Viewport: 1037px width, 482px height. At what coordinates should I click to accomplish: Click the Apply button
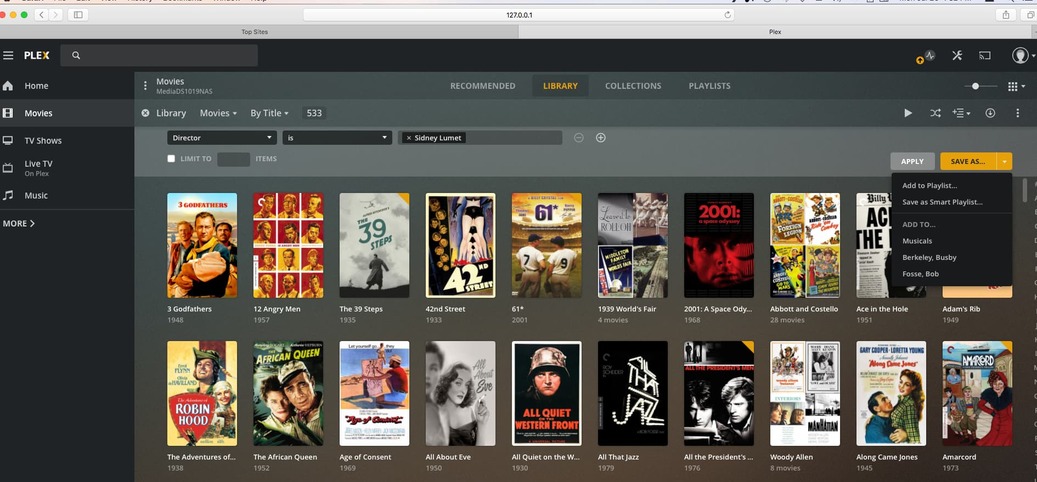(x=912, y=161)
